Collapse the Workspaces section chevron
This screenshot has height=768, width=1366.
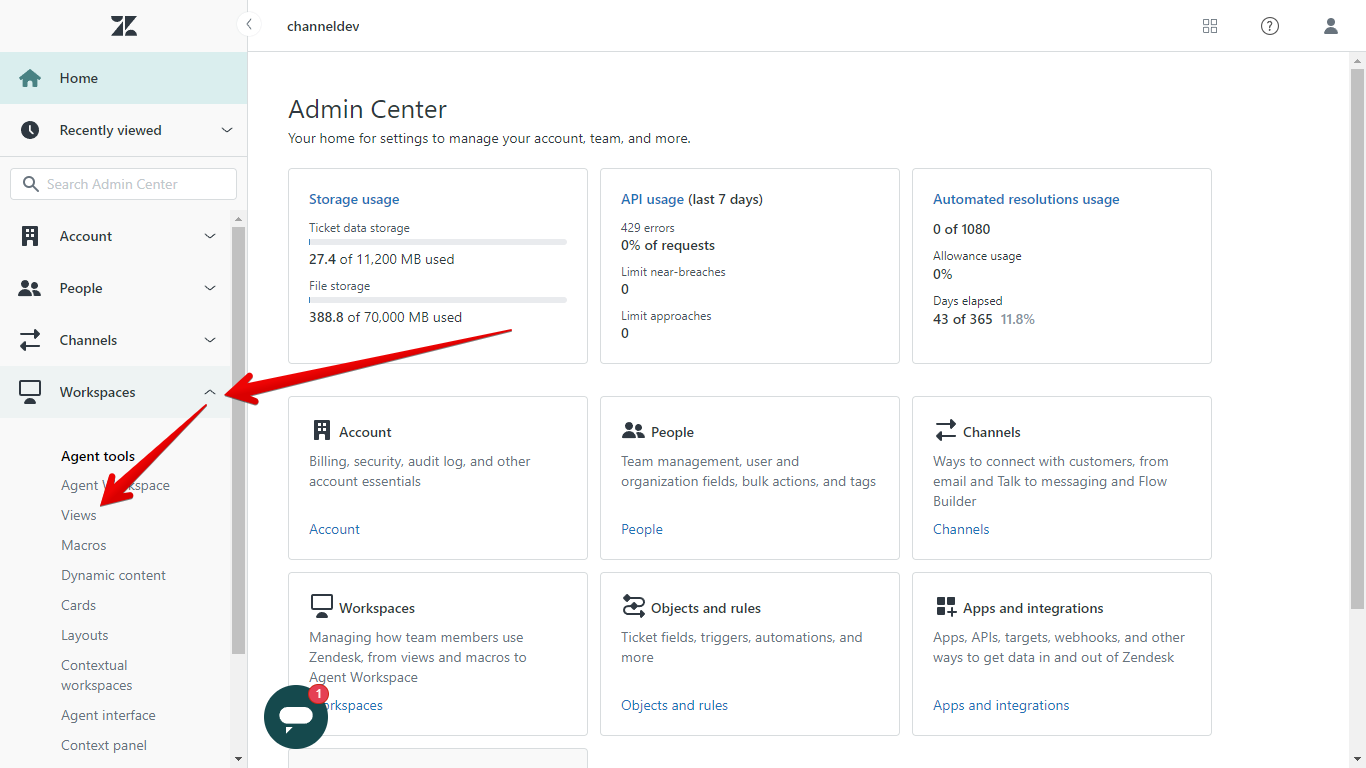coord(210,392)
